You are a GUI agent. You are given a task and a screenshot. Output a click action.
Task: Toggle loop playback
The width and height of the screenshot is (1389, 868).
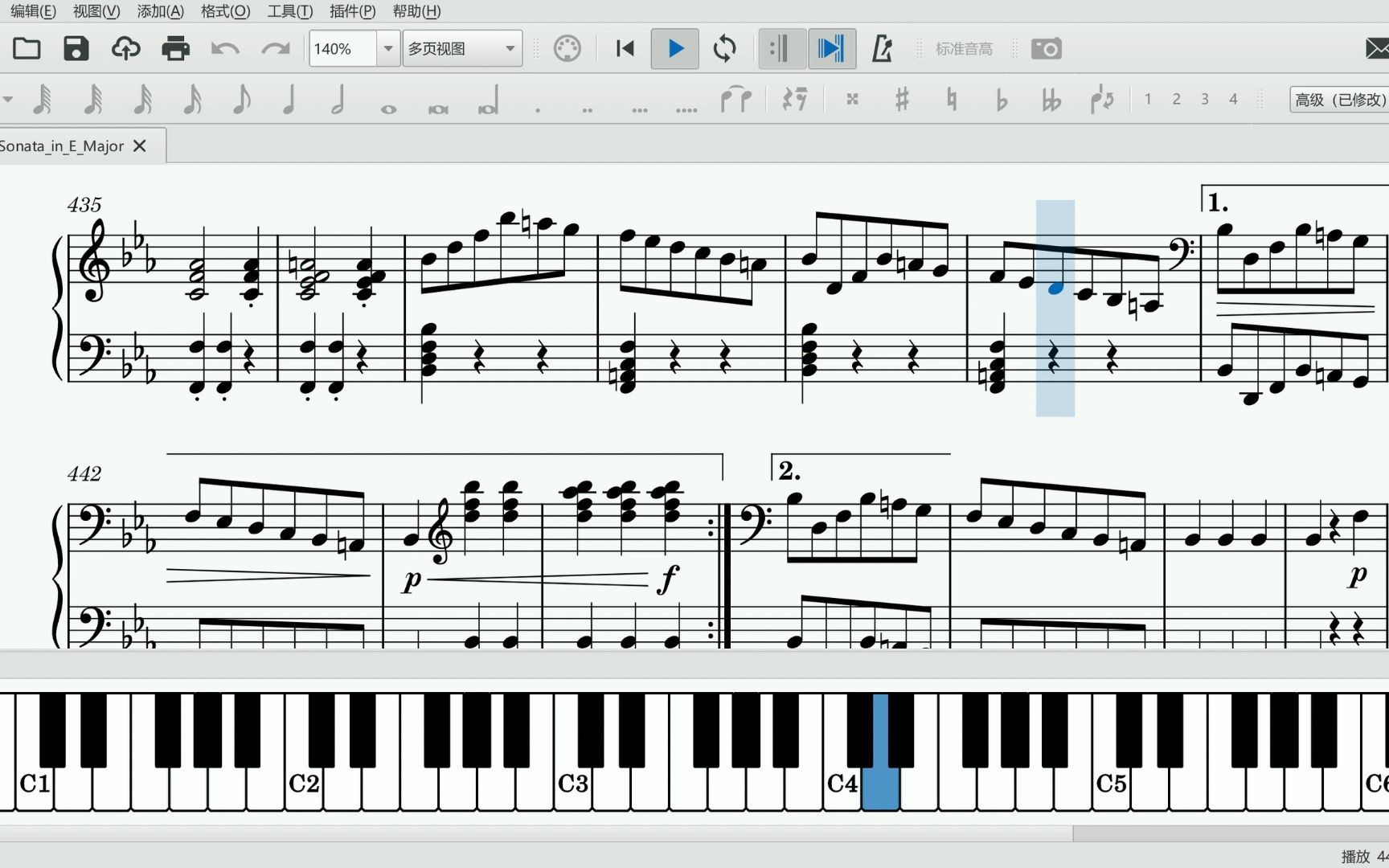[x=725, y=49]
